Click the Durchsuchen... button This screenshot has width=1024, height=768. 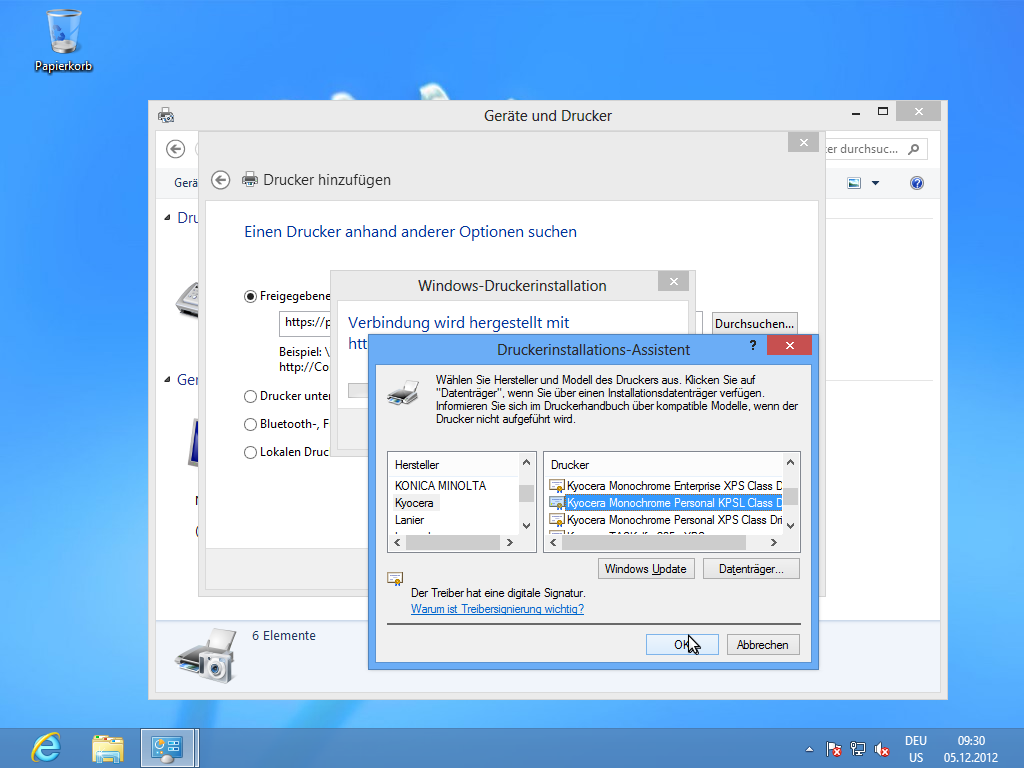coord(754,324)
